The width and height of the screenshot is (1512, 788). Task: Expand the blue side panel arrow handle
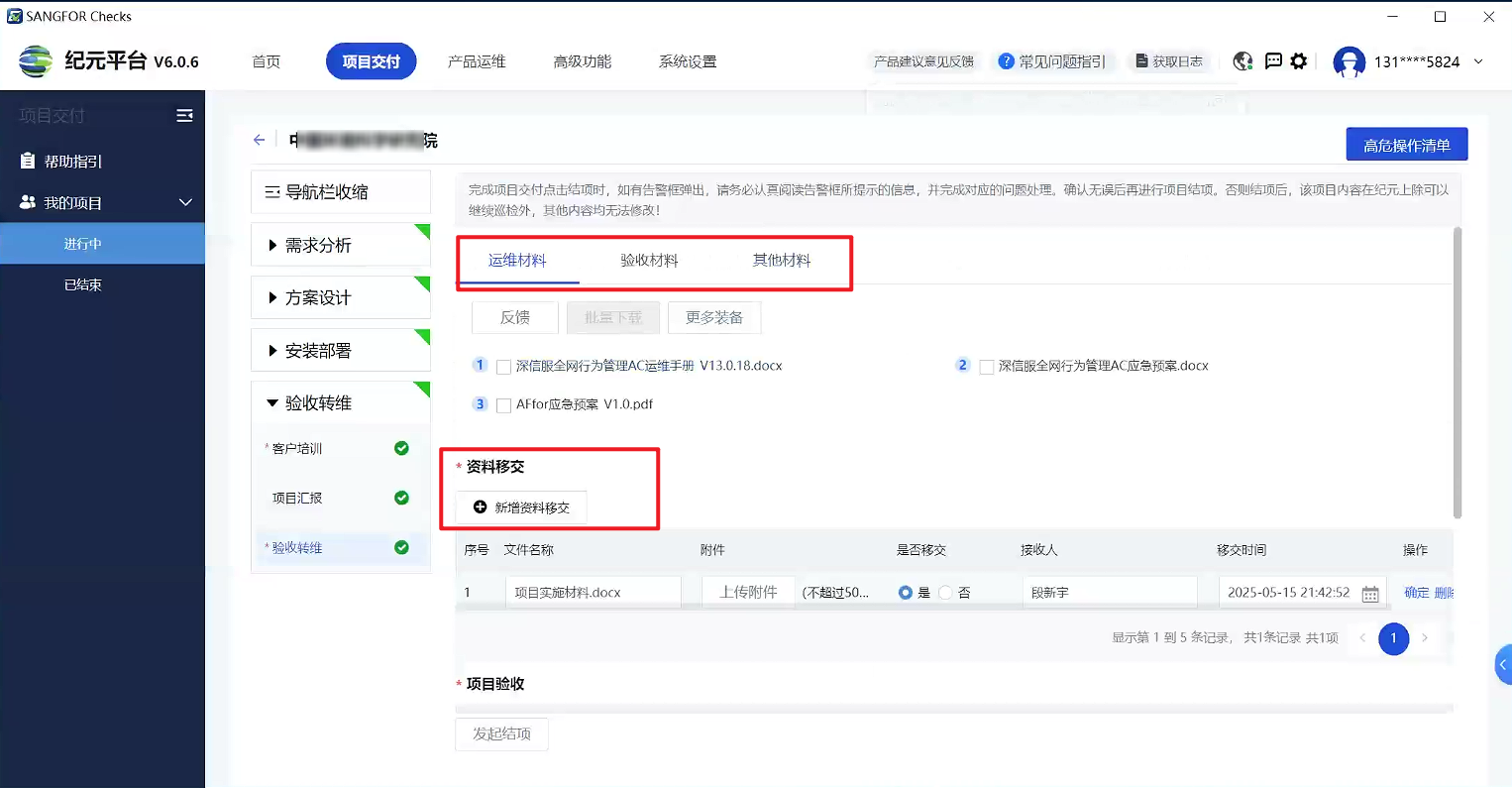coord(1502,665)
